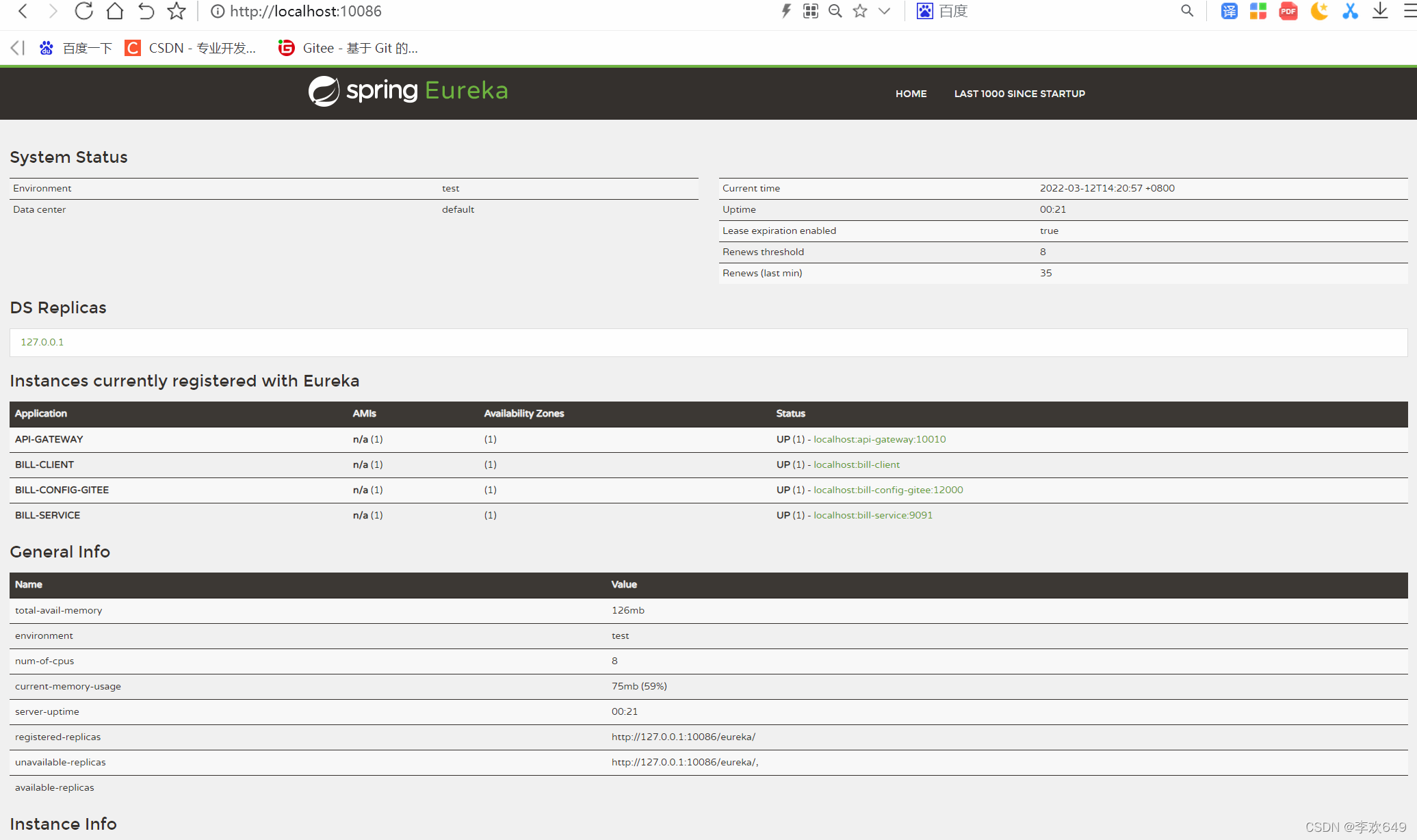
Task: Reload the page with refresh icon
Action: [x=83, y=11]
